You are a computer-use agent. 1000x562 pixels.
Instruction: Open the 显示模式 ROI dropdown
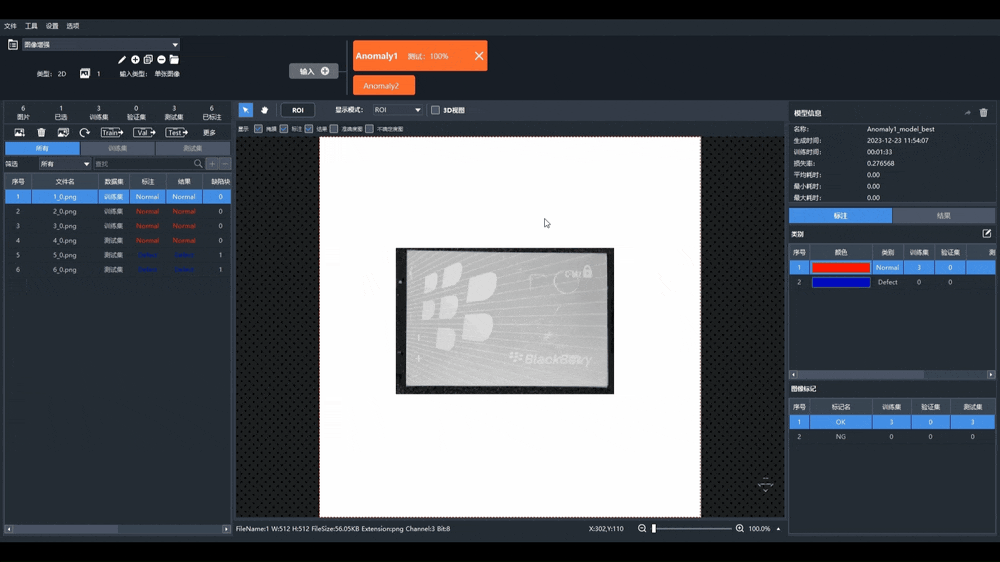click(397, 110)
